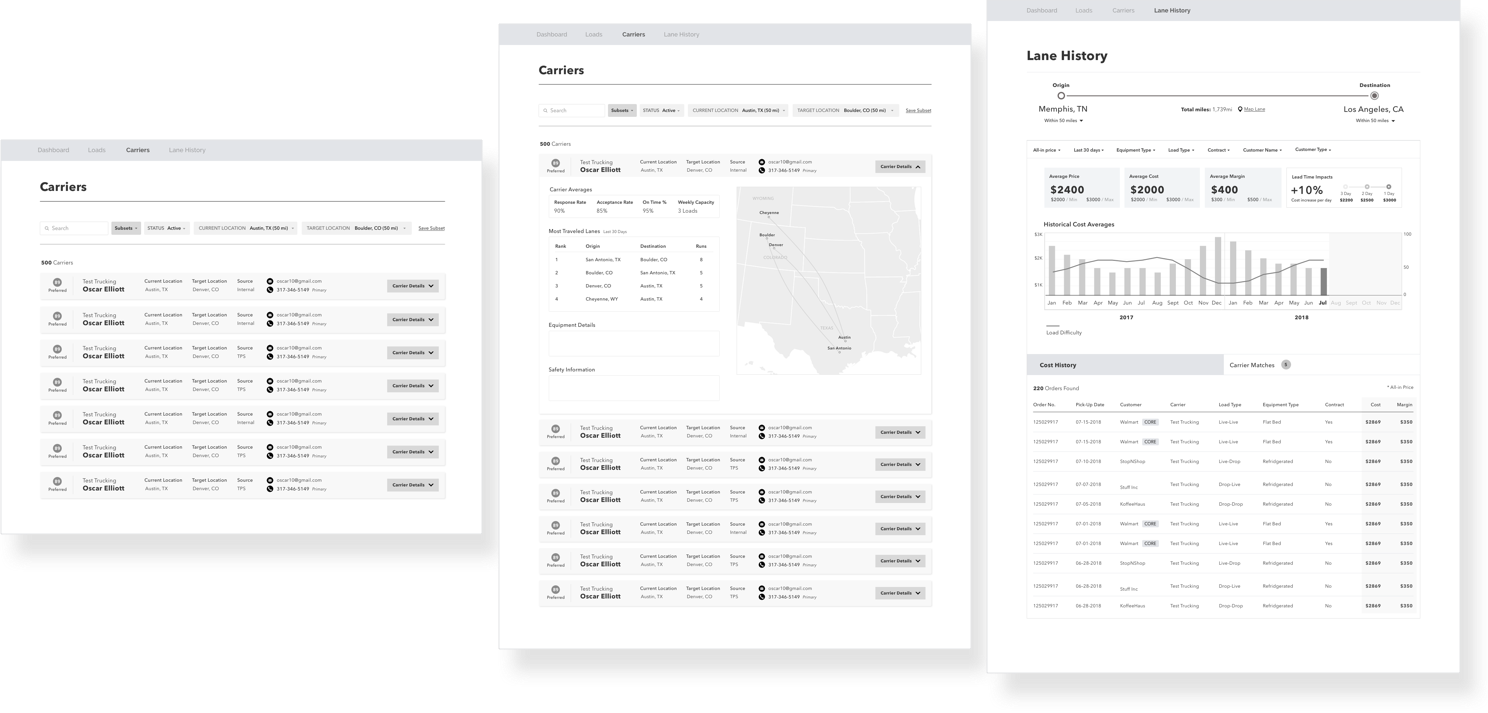1488x713 pixels.
Task: Click Preferred badge icon in expanded carrier row
Action: point(555,163)
